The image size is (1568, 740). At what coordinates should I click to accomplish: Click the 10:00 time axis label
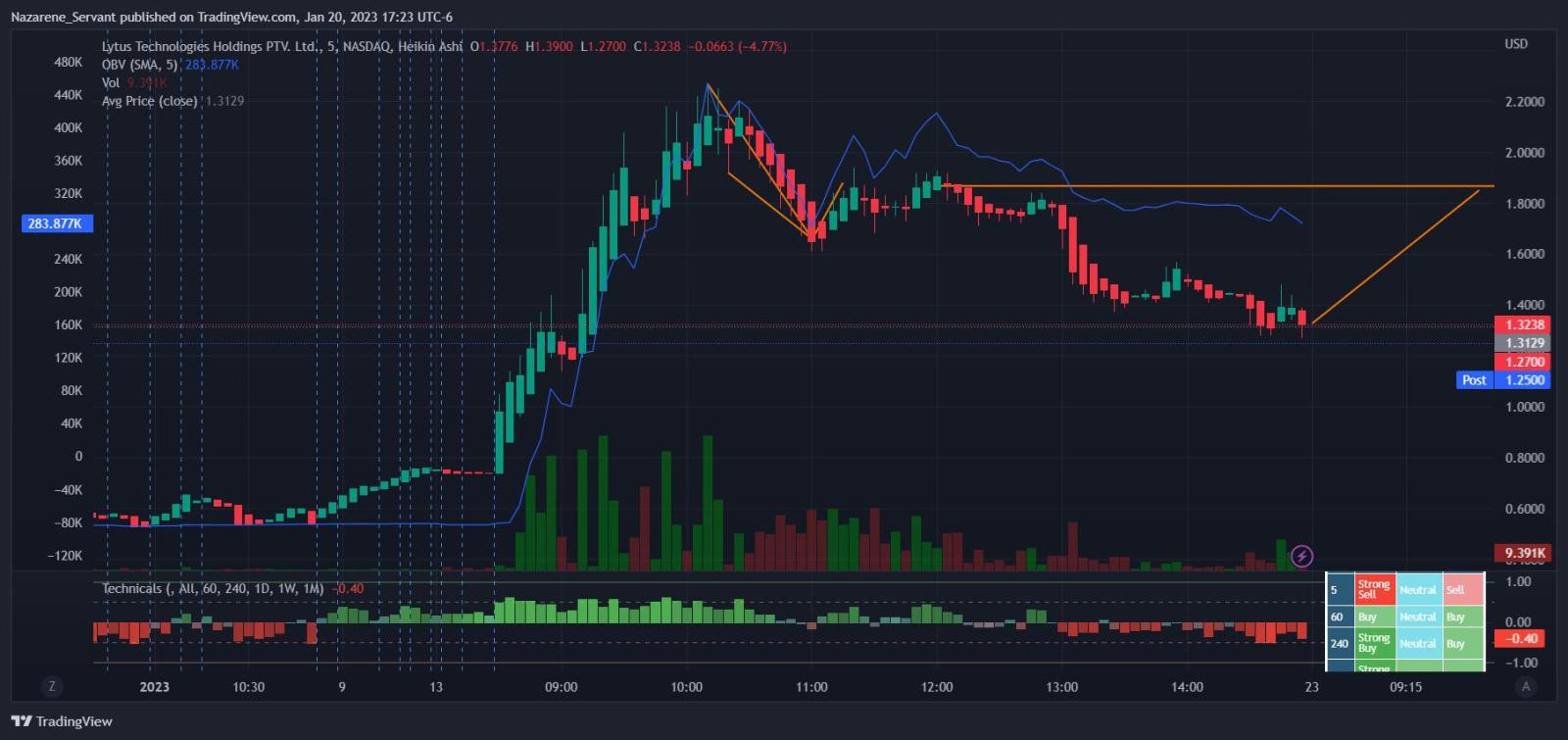(686, 687)
